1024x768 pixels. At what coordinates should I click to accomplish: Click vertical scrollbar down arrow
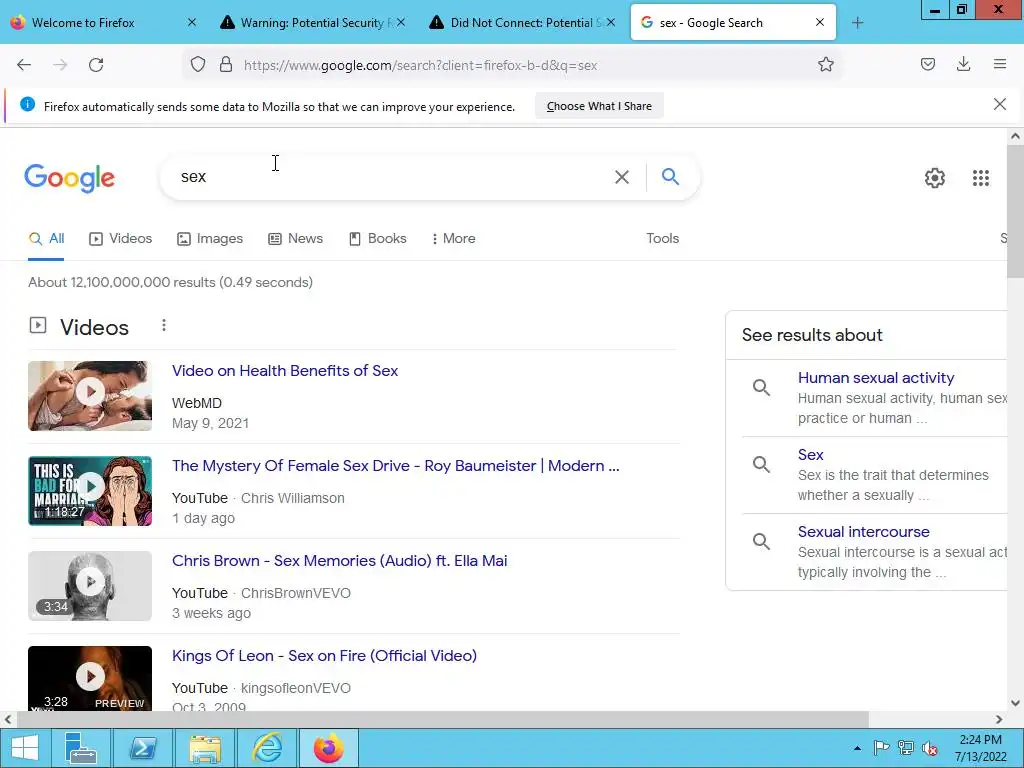click(1016, 703)
